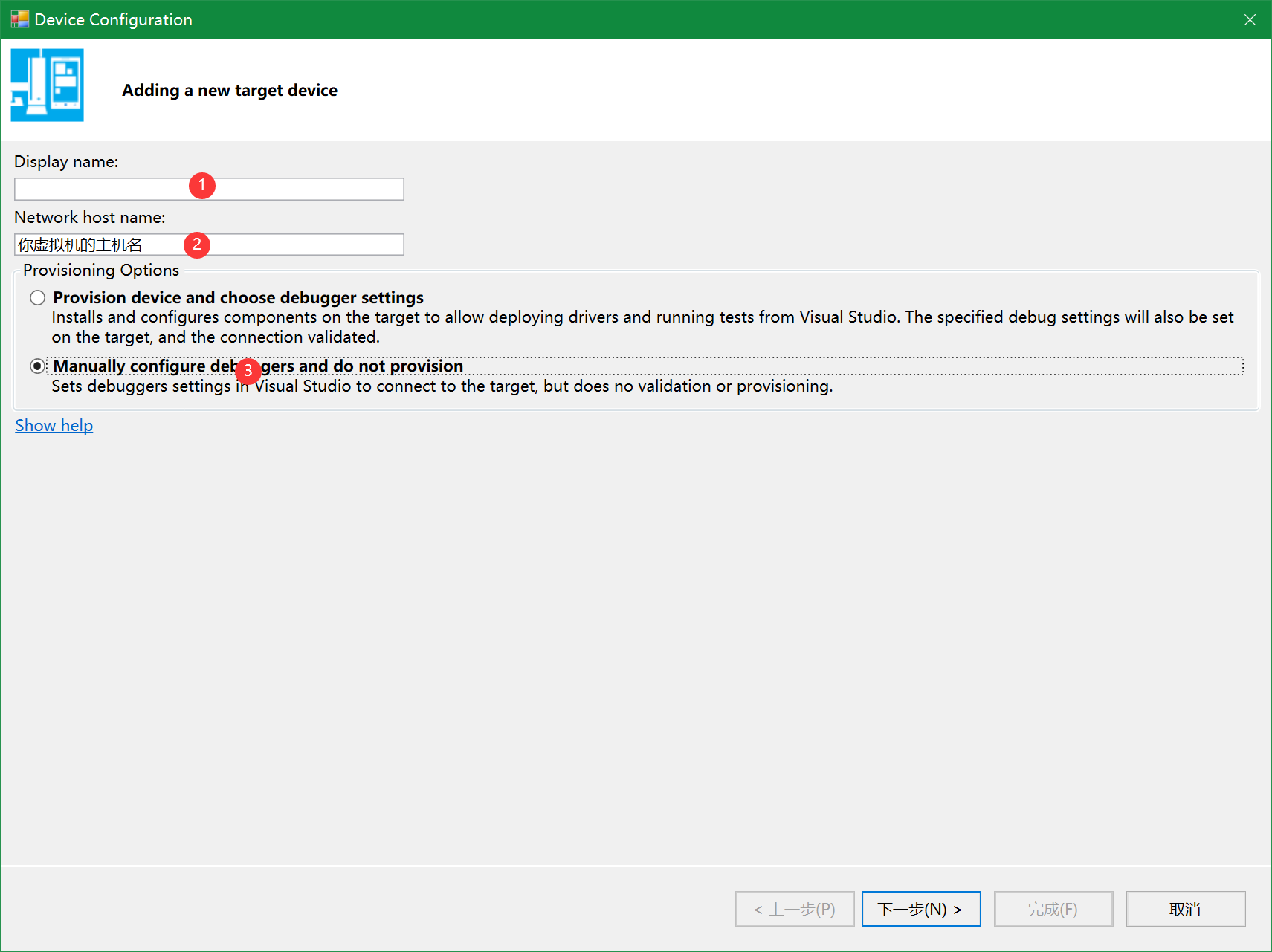Click the disabled 上一步(P) back button

(794, 909)
